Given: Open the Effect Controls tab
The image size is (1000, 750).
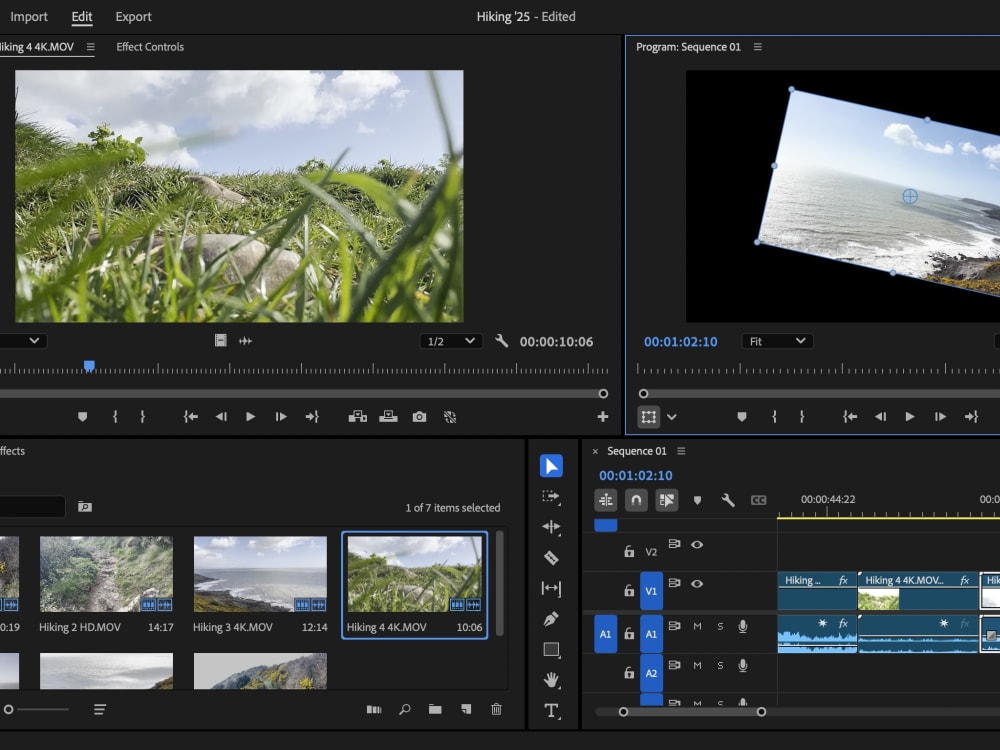Looking at the screenshot, I should point(150,47).
